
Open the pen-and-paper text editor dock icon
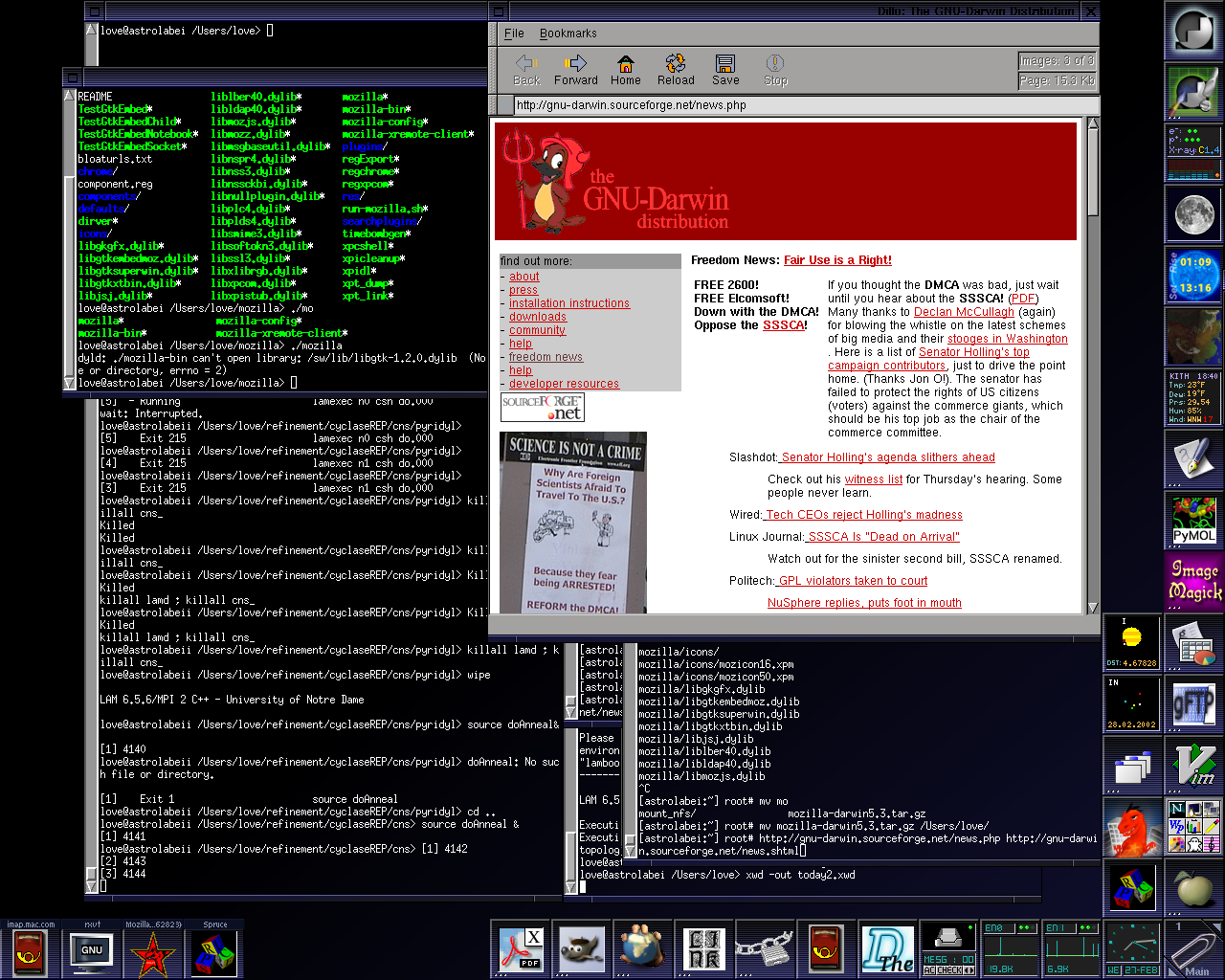pyautogui.click(x=1193, y=459)
